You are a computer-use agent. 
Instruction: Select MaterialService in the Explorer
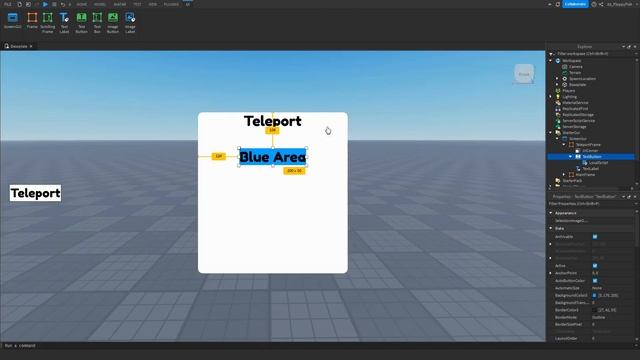click(x=576, y=103)
